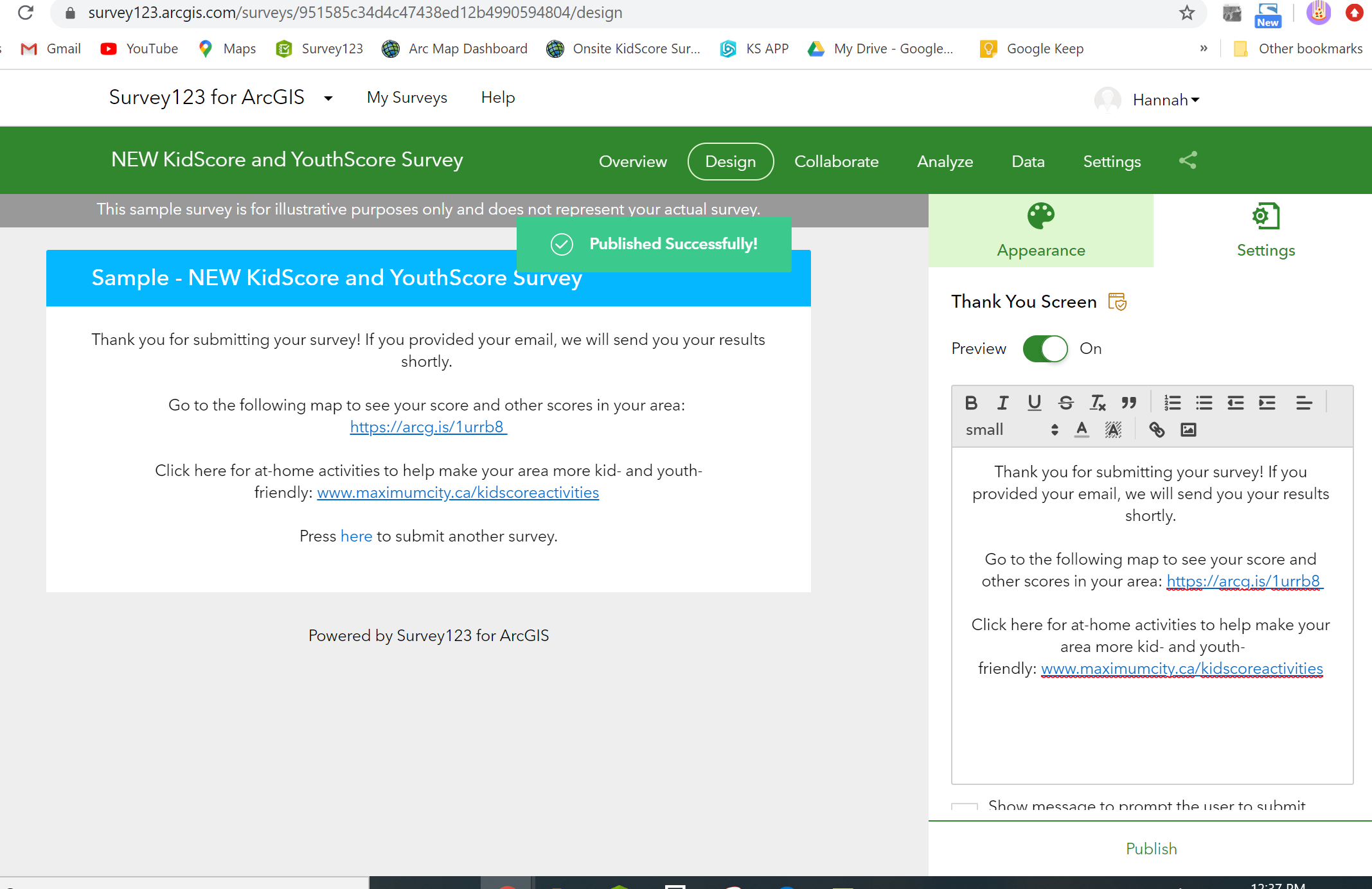Open the right panel Settings tab
The image size is (1372, 889).
coord(1265,231)
